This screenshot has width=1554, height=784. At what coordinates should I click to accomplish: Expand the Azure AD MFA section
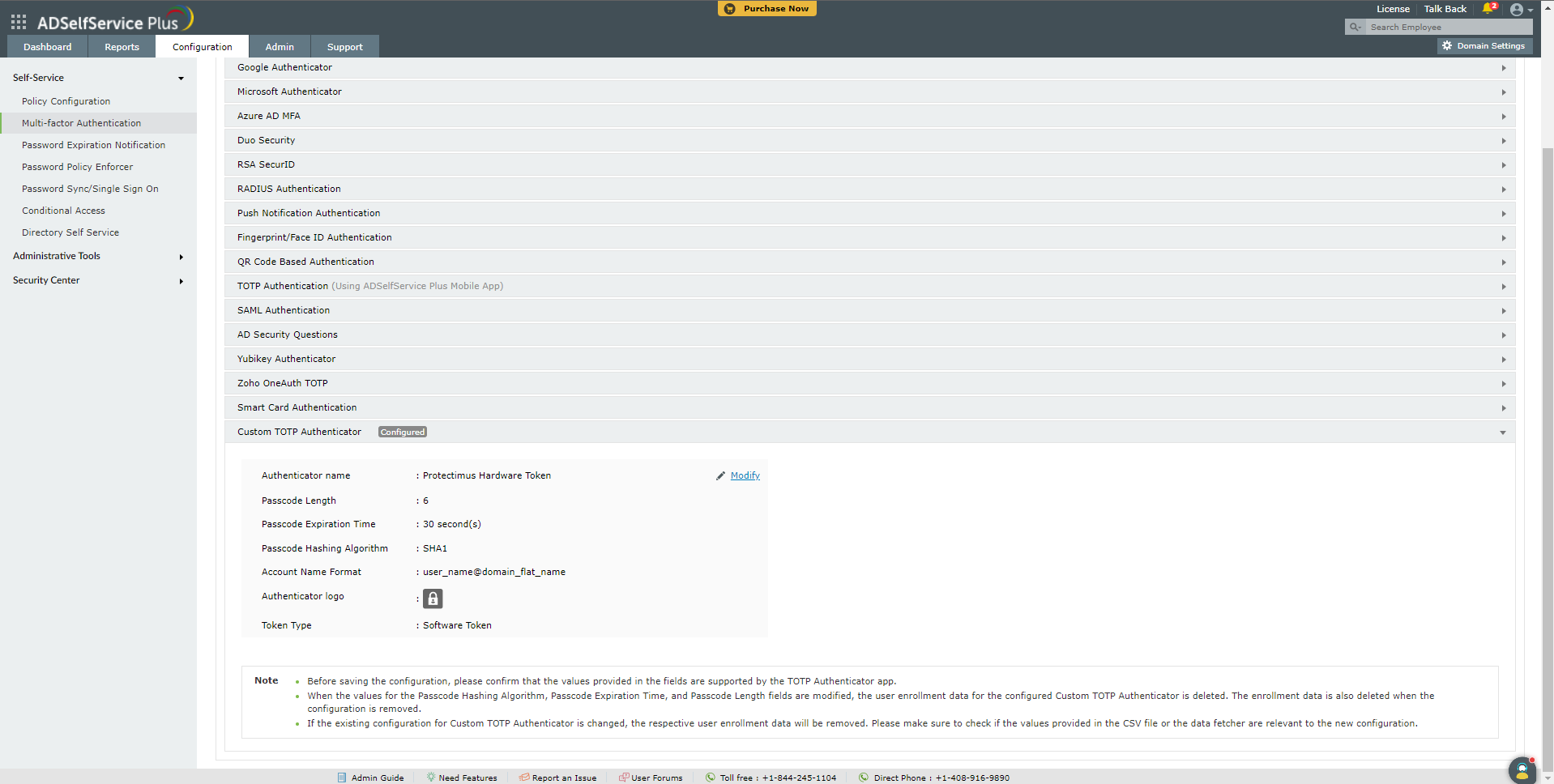[x=869, y=116]
